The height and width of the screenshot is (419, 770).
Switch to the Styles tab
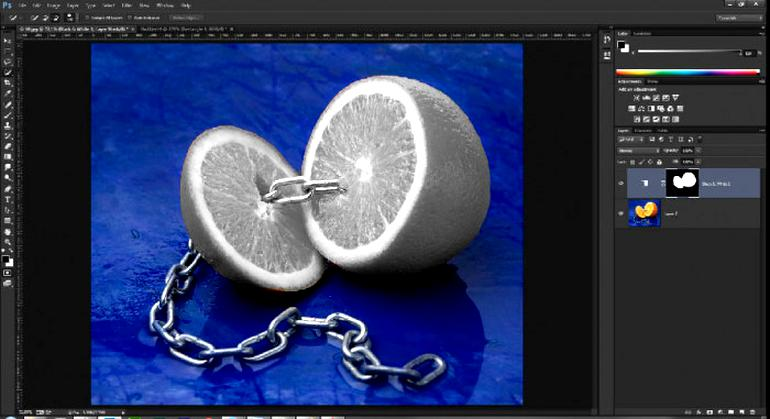[652, 82]
